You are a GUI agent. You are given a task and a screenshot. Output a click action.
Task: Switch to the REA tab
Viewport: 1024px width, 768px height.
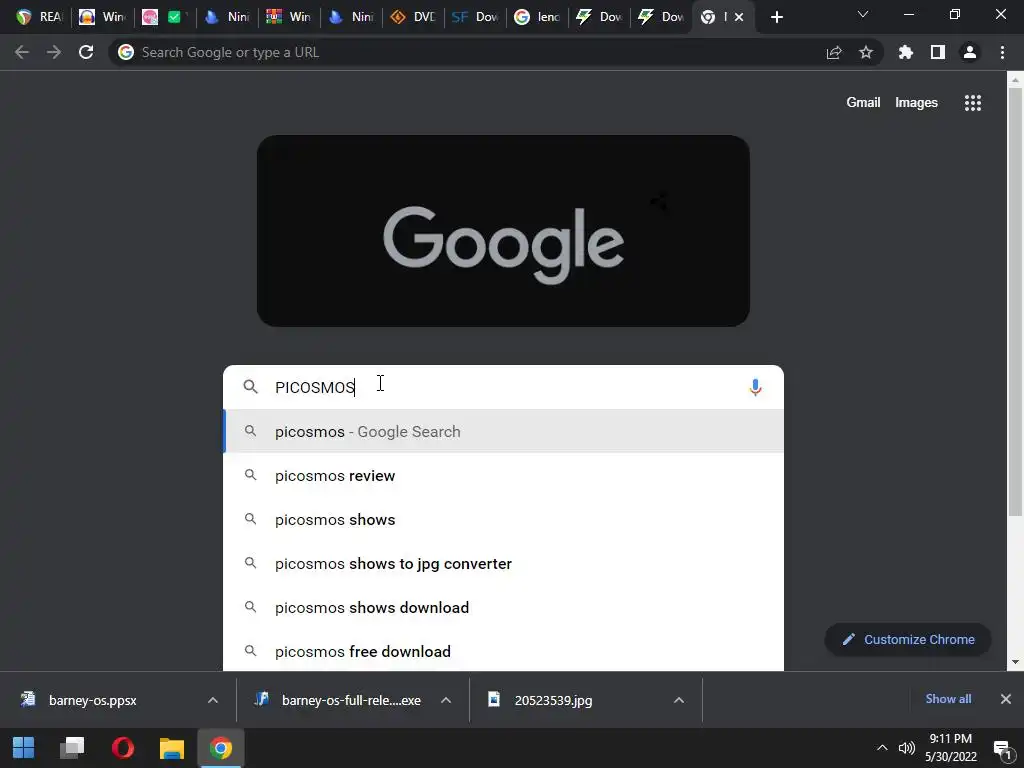point(38,17)
